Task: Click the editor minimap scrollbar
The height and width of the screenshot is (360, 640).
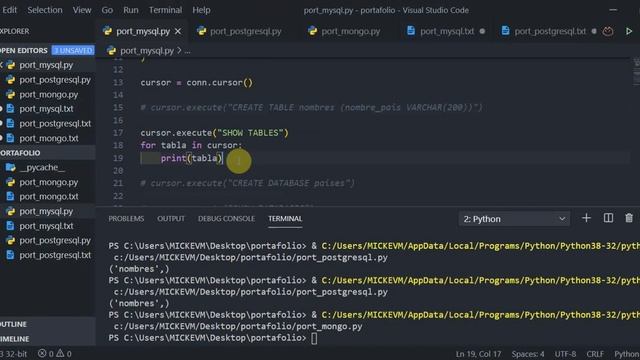Action: pos(636,72)
